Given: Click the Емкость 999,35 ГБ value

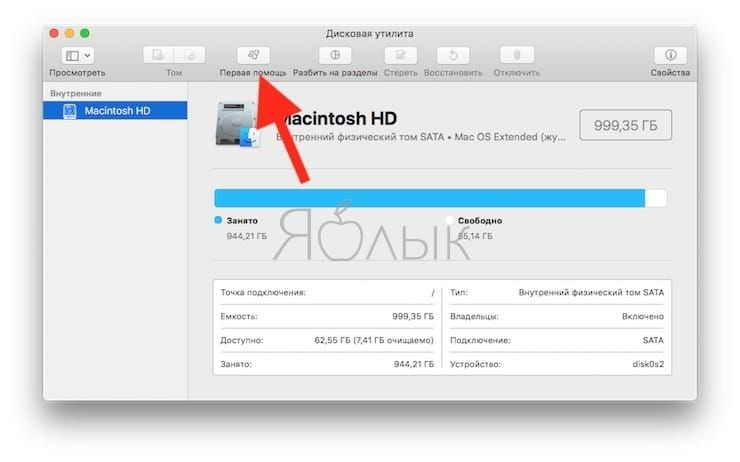Looking at the screenshot, I should click(x=413, y=316).
